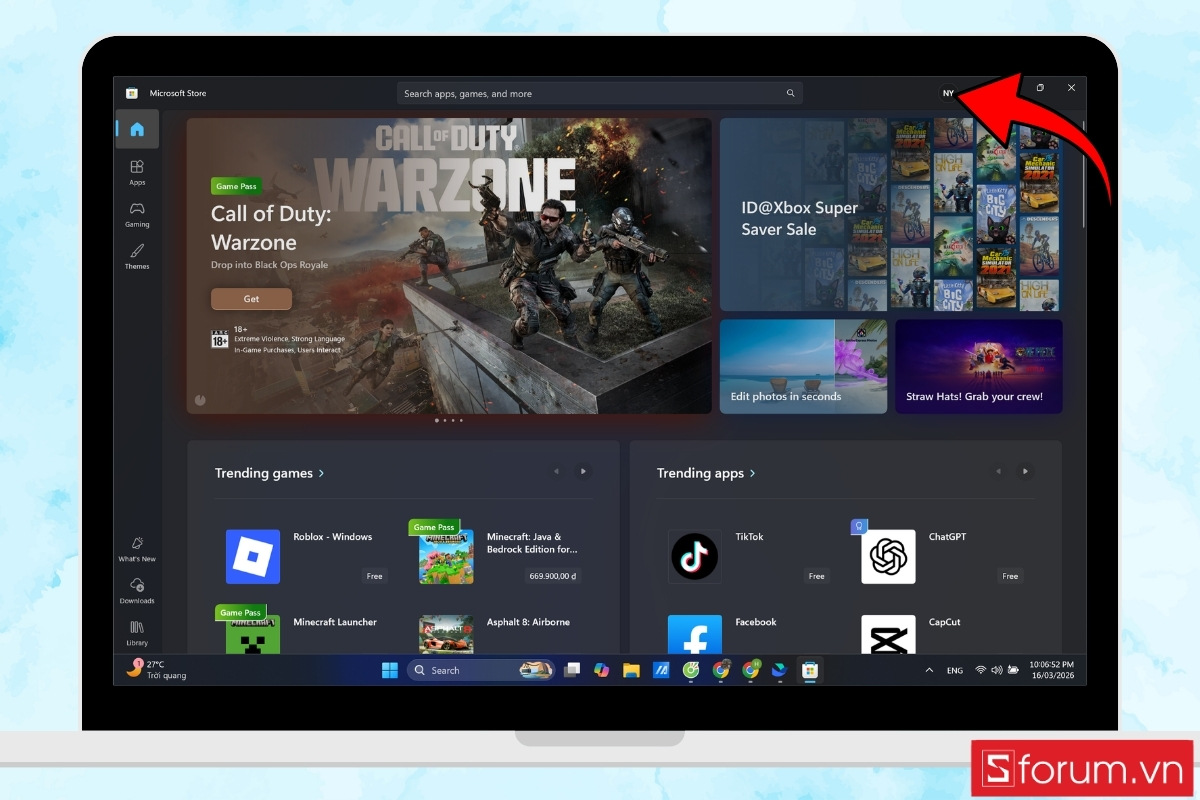1200x800 pixels.
Task: Open the ID@Xbox Super Saver Sale card
Action: (x=889, y=214)
